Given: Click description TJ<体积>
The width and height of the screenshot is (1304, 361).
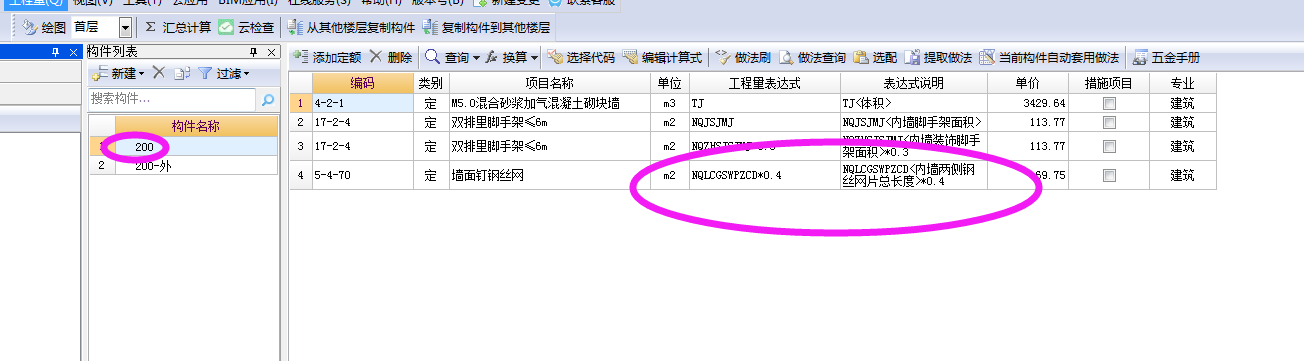Looking at the screenshot, I should click(914, 103).
